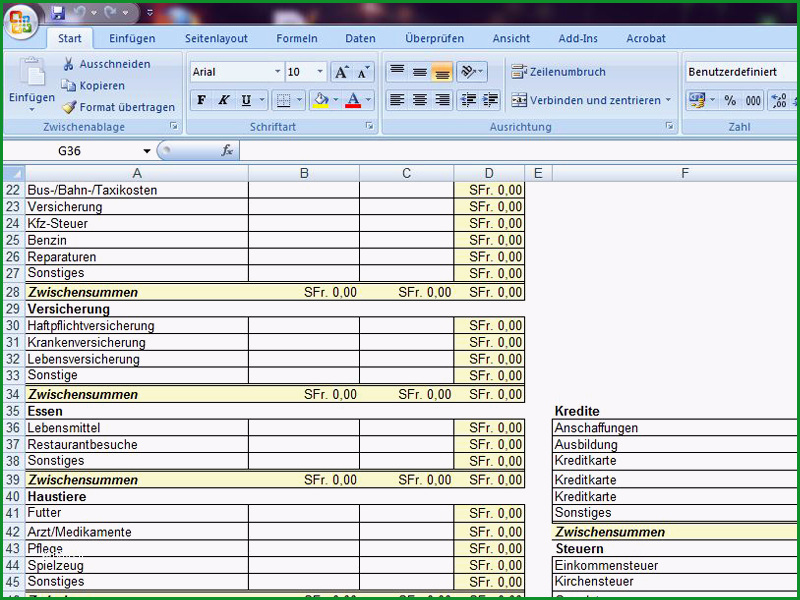Image resolution: width=800 pixels, height=600 pixels.
Task: Switch to the Überprüfen tab
Action: pos(435,38)
